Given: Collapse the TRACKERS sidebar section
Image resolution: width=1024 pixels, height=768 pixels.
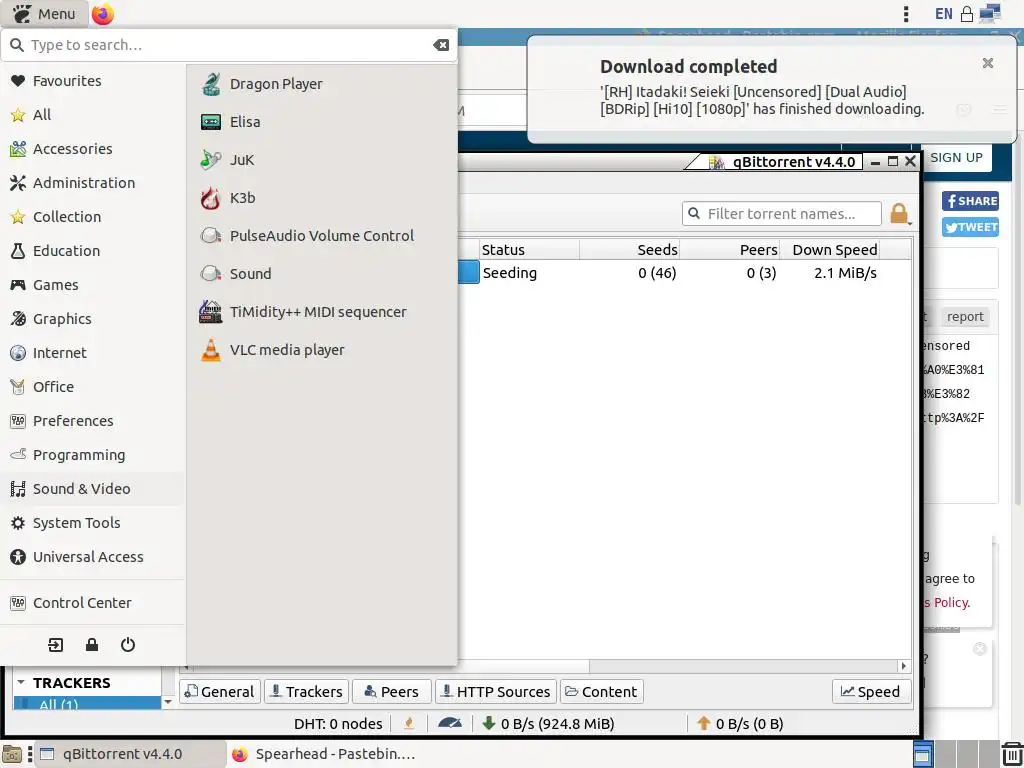Looking at the screenshot, I should [x=22, y=682].
